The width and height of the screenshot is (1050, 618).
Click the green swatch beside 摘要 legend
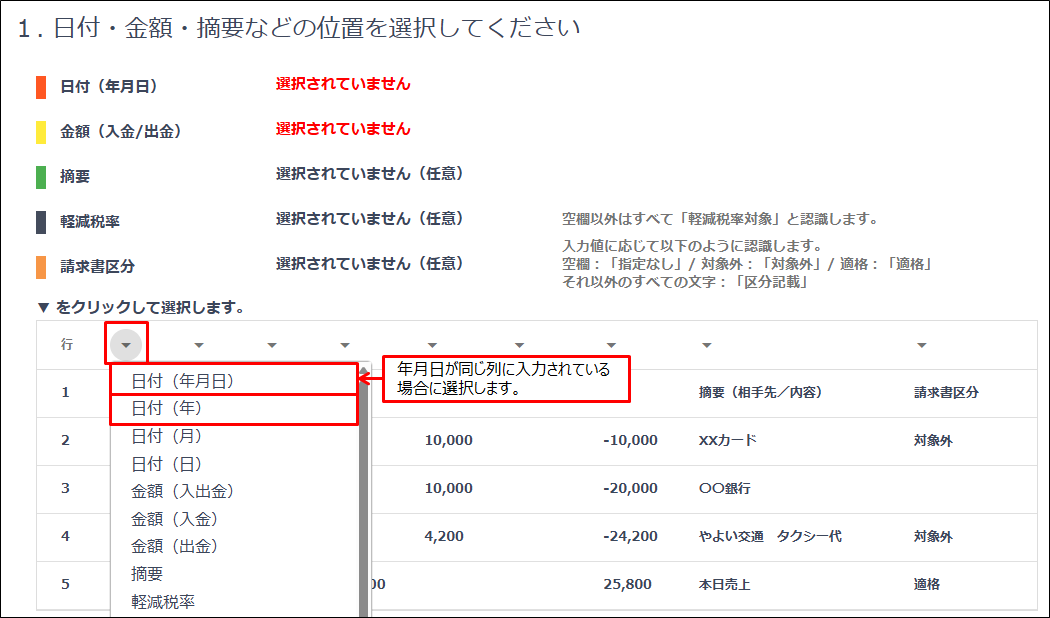[x=41, y=177]
